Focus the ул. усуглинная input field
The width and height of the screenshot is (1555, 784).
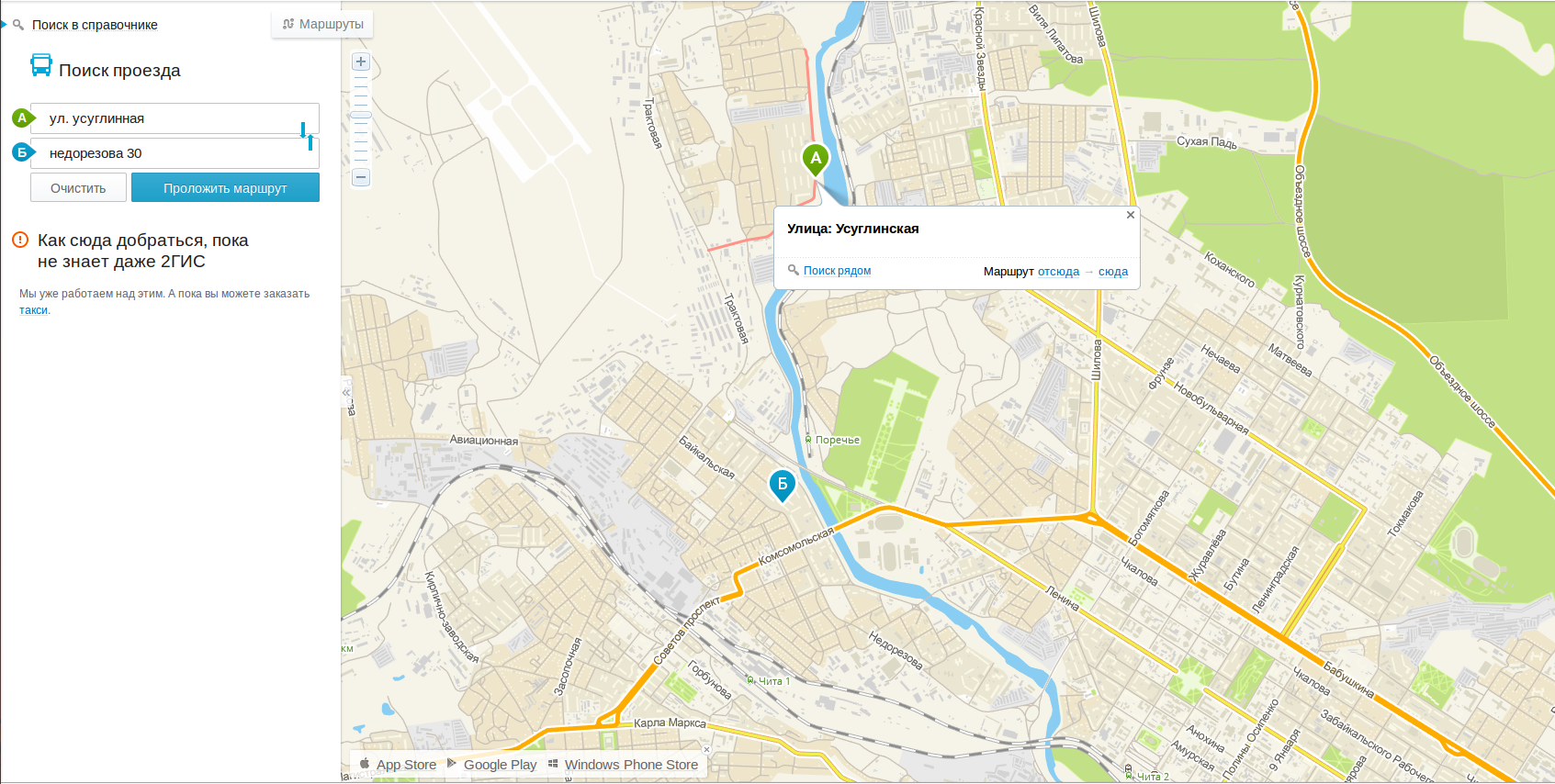coord(175,118)
